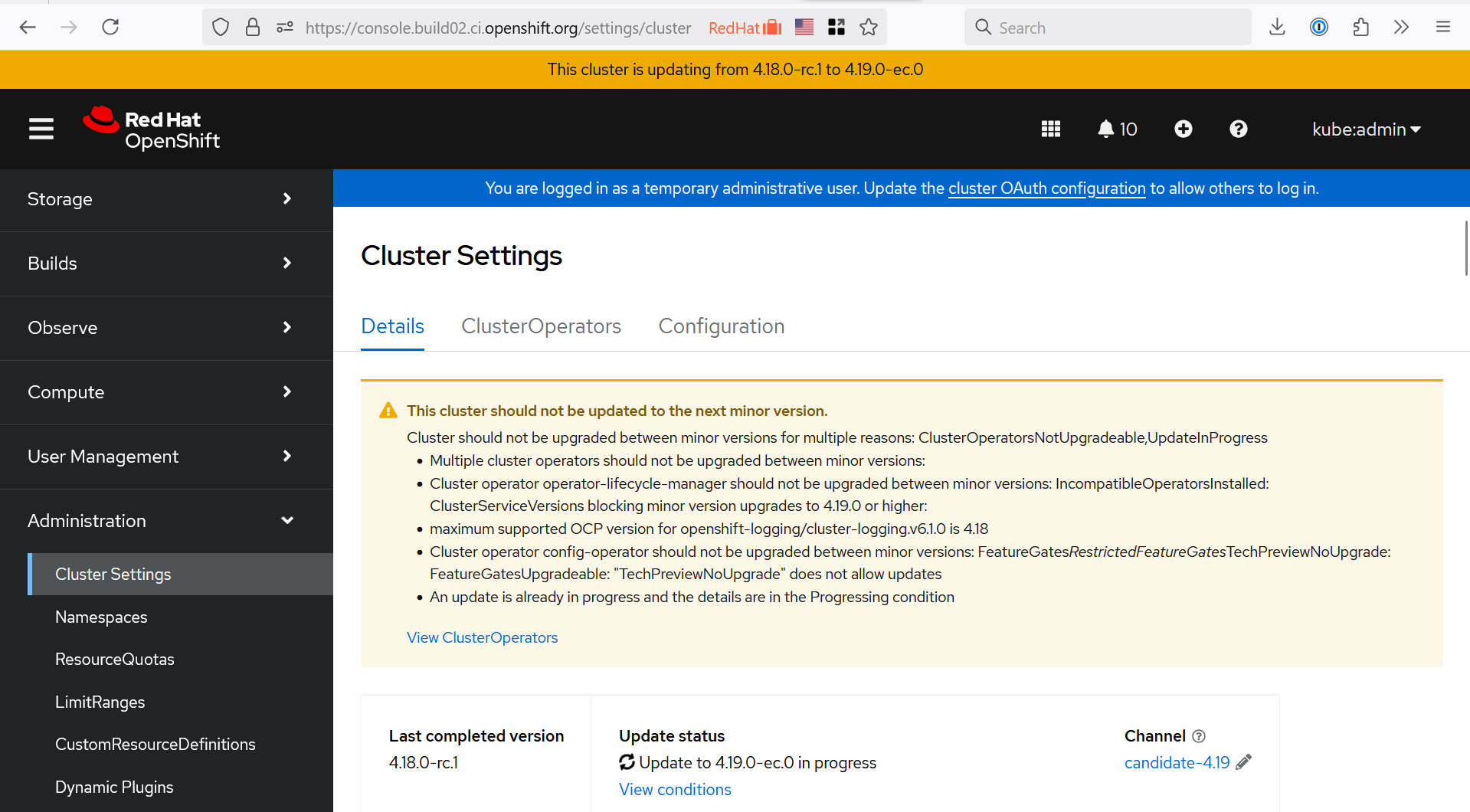This screenshot has width=1470, height=812.
Task: Open the notifications bell drawer
Action: click(1117, 129)
